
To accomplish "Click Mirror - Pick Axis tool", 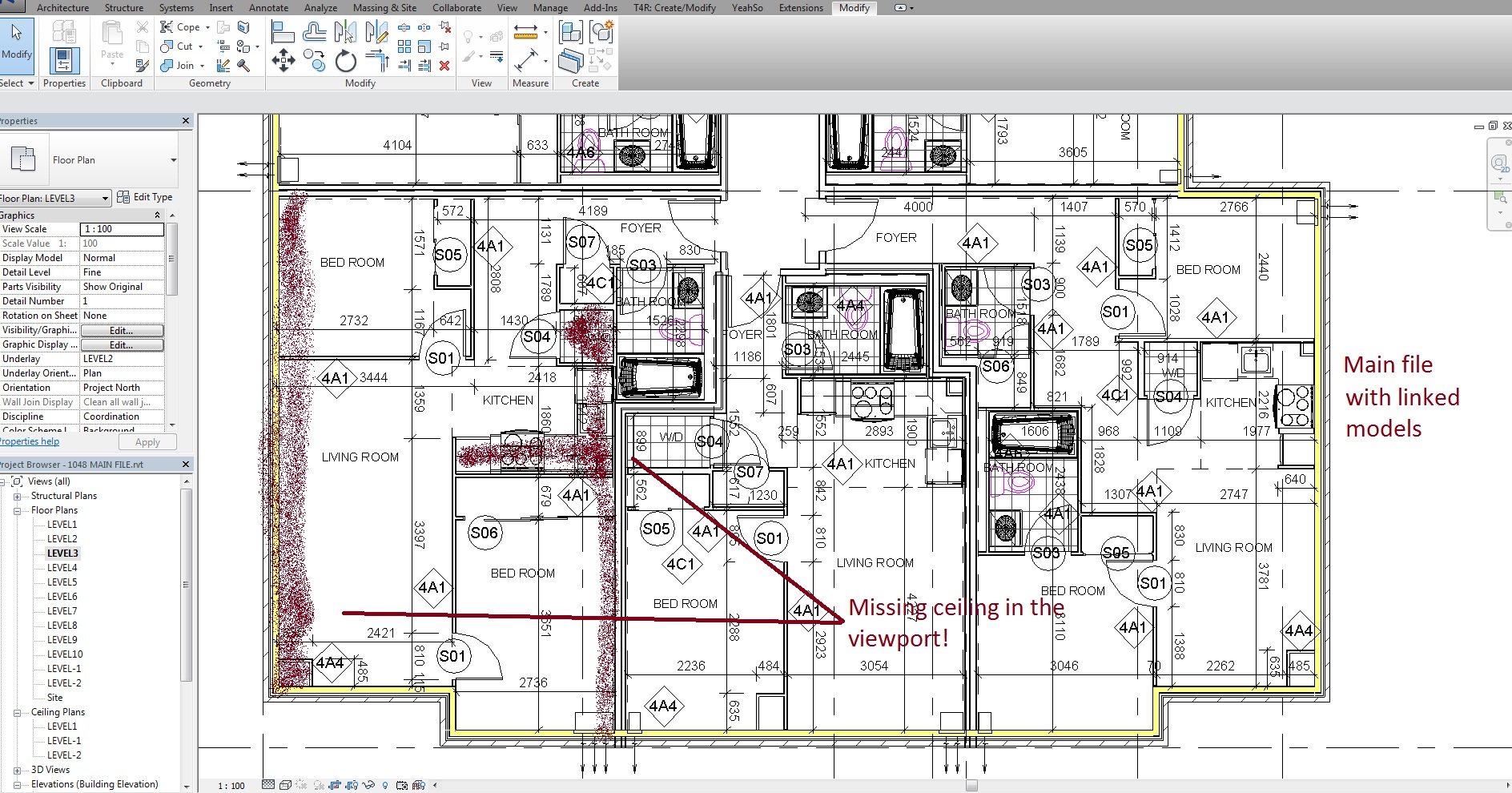I will 345,32.
